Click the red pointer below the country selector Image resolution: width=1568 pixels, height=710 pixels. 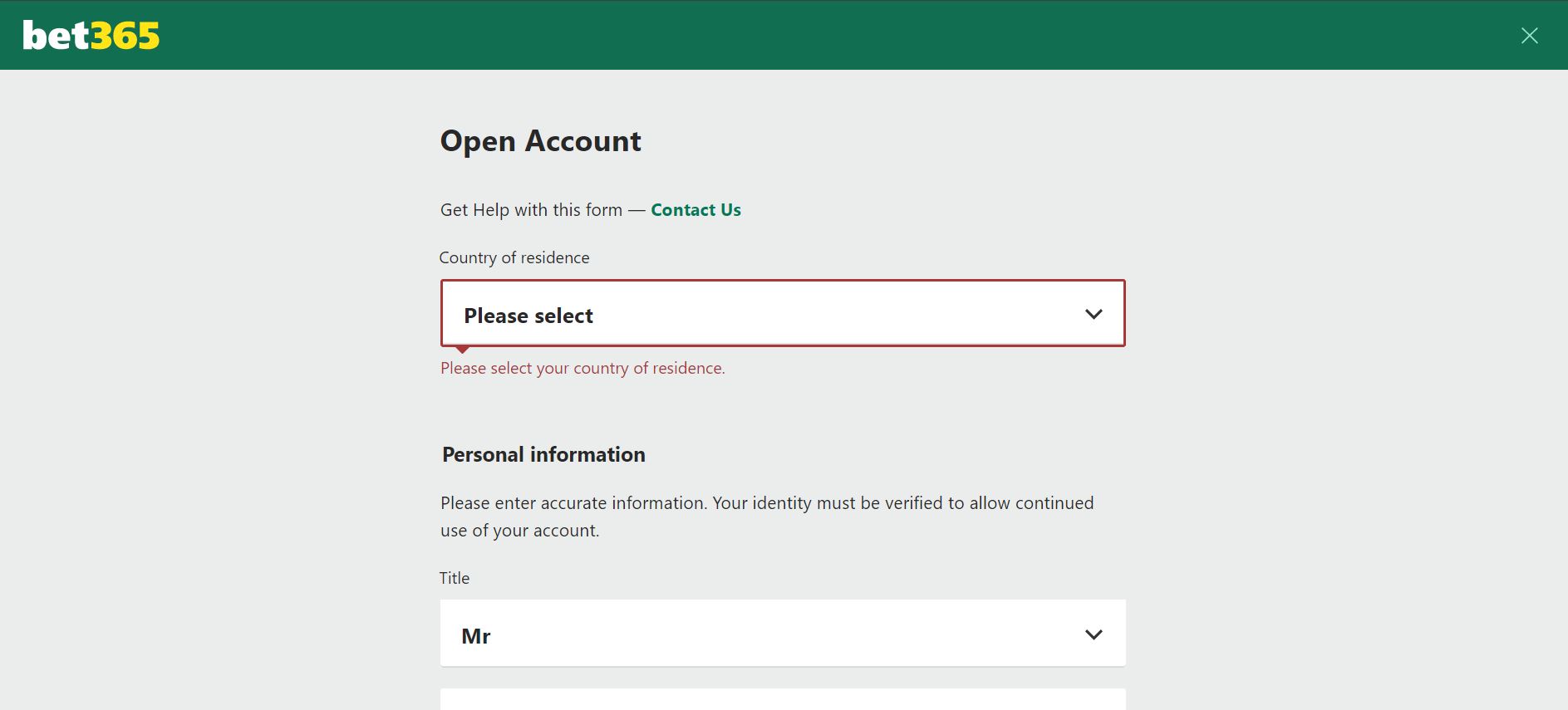(463, 349)
